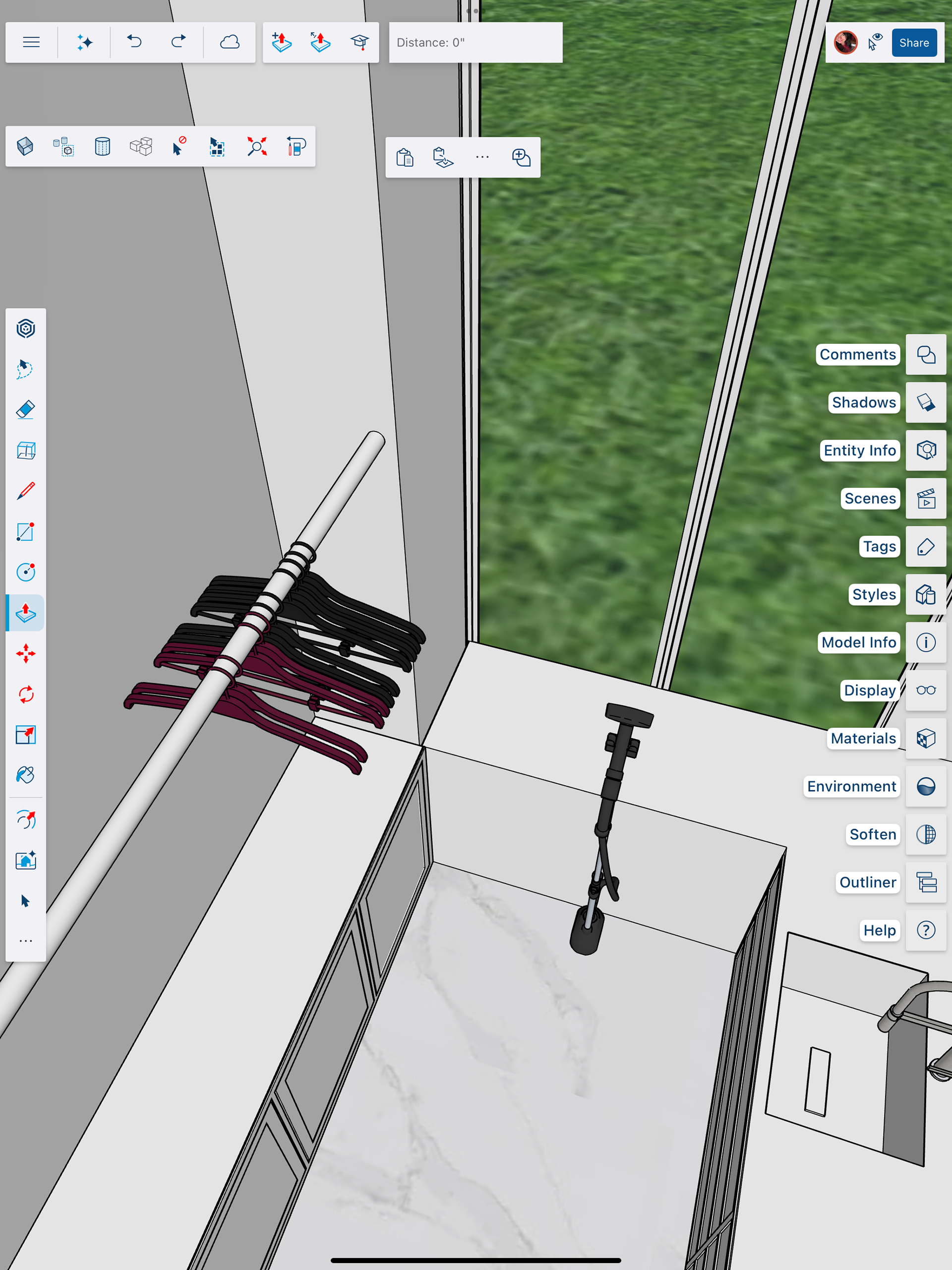
Task: Click the Share button
Action: pyautogui.click(x=913, y=43)
